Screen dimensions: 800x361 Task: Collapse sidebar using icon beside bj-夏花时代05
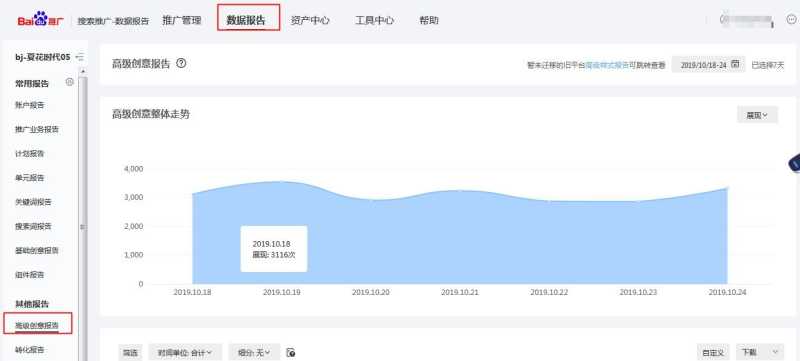point(80,57)
